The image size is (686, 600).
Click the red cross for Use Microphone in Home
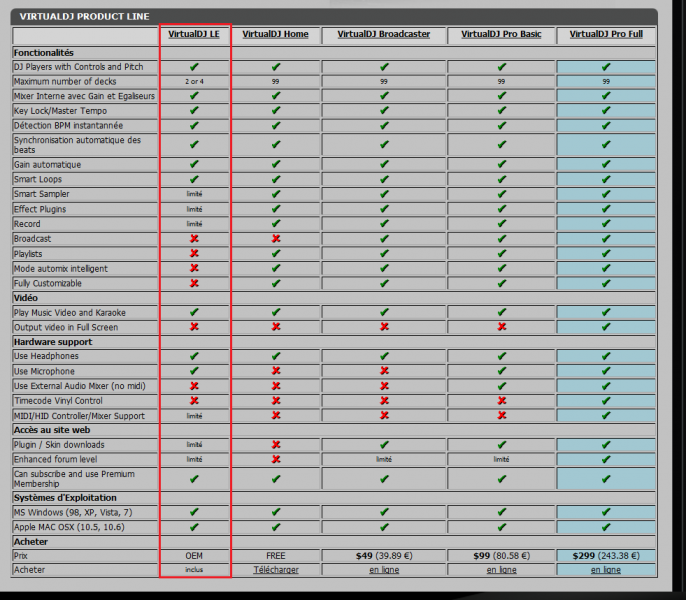pyautogui.click(x=276, y=371)
